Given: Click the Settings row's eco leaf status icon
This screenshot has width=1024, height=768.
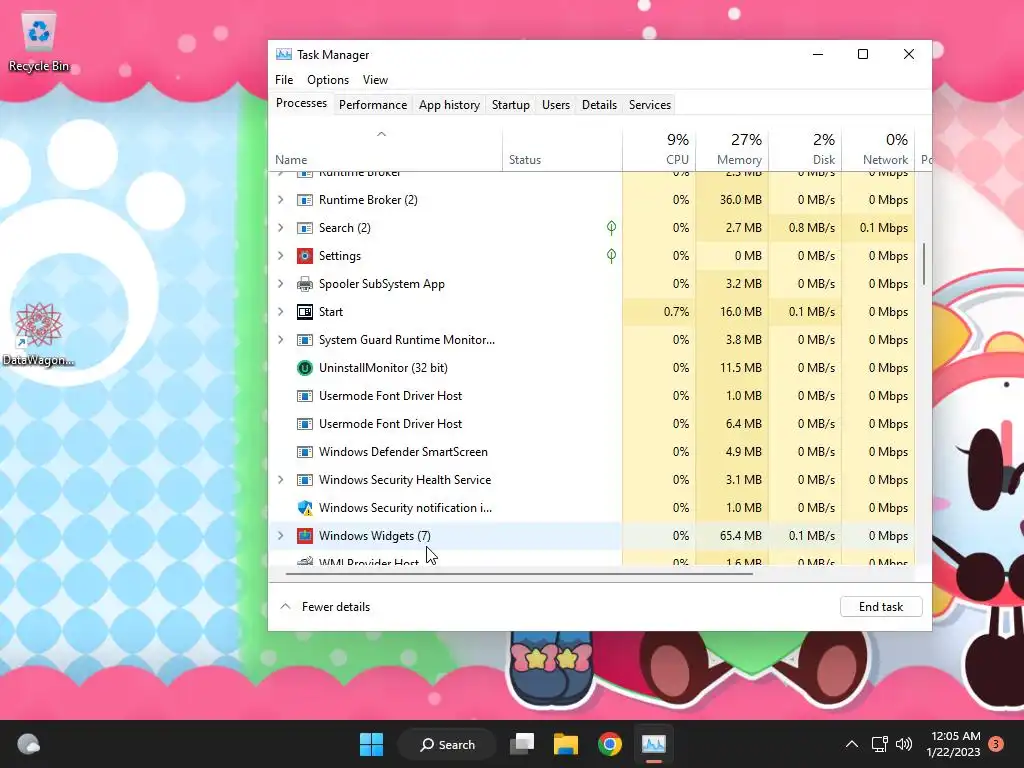Looking at the screenshot, I should click(x=611, y=256).
